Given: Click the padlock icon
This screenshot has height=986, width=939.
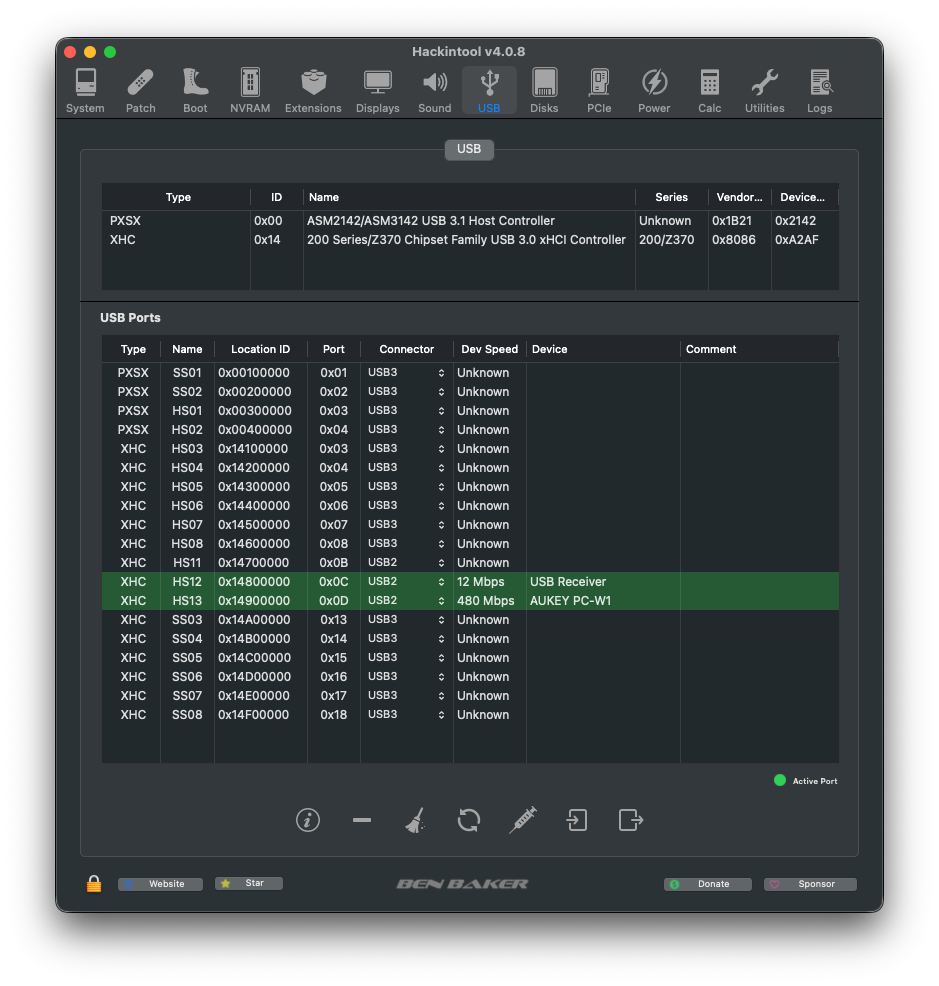Looking at the screenshot, I should click(x=94, y=884).
